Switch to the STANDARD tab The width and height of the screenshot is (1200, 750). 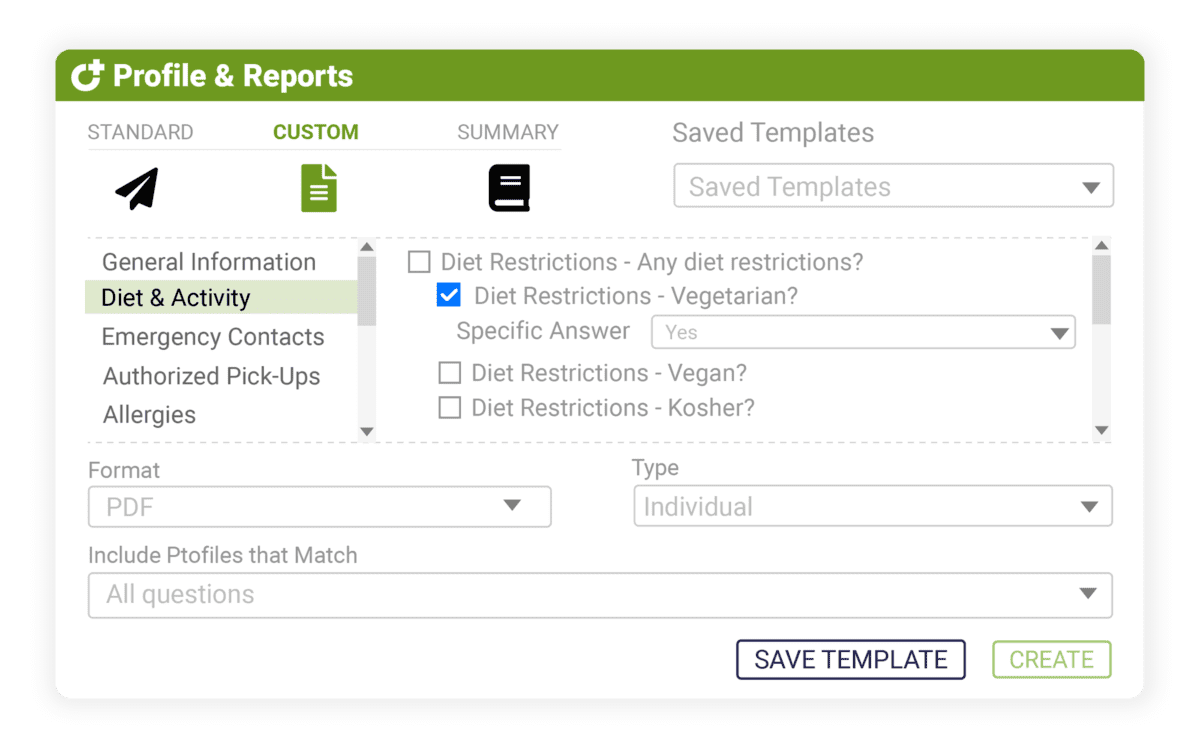click(x=140, y=131)
